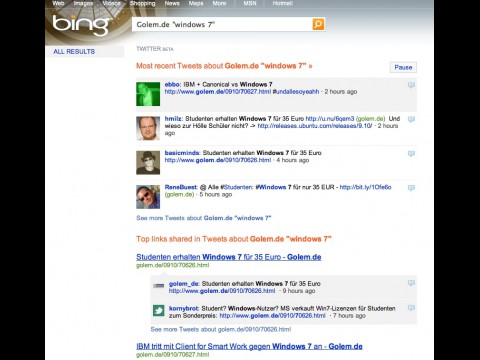Open basicminds' profile photo
This screenshot has width=480, height=360.
148,163
